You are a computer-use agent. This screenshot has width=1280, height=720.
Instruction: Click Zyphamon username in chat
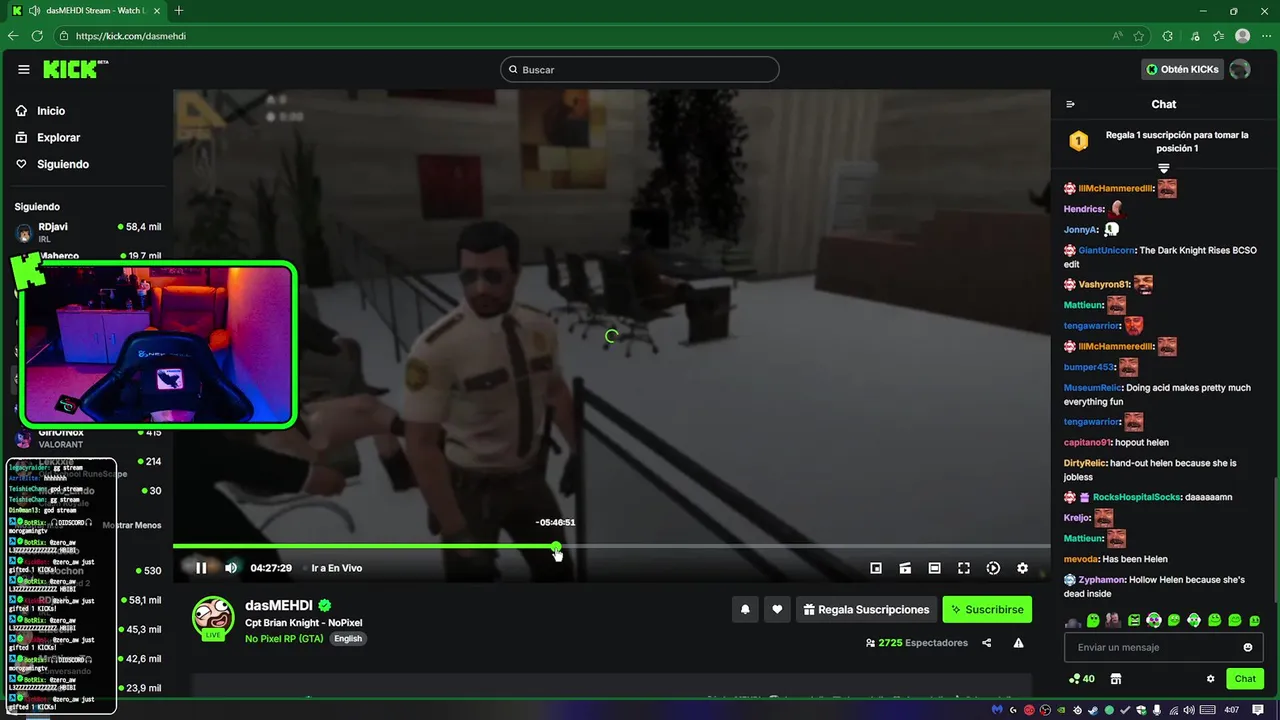pos(1102,580)
